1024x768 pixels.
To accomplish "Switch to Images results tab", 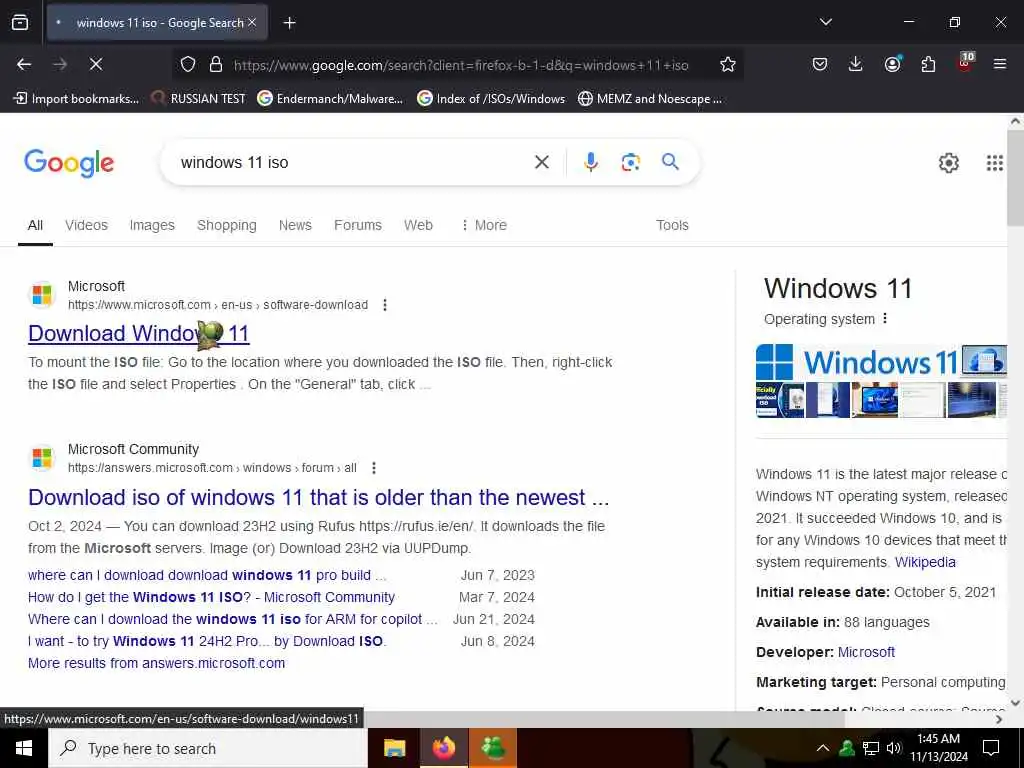I will pyautogui.click(x=152, y=225).
